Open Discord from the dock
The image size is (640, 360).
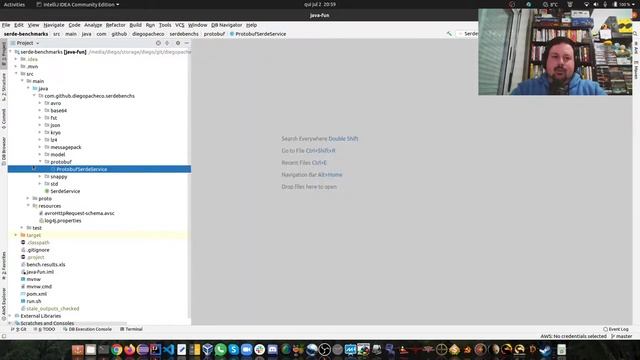[272, 350]
